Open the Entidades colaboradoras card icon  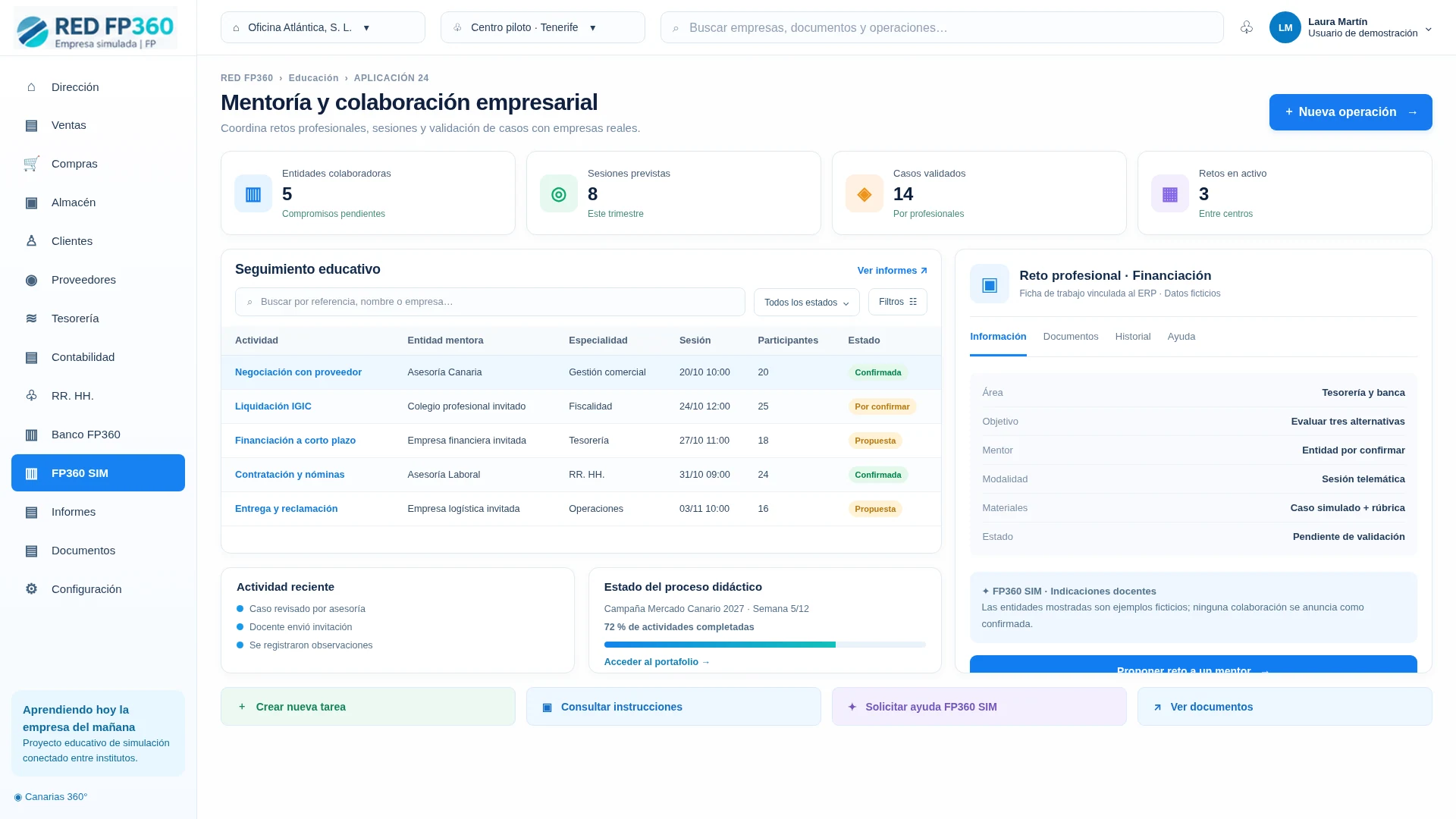253,194
